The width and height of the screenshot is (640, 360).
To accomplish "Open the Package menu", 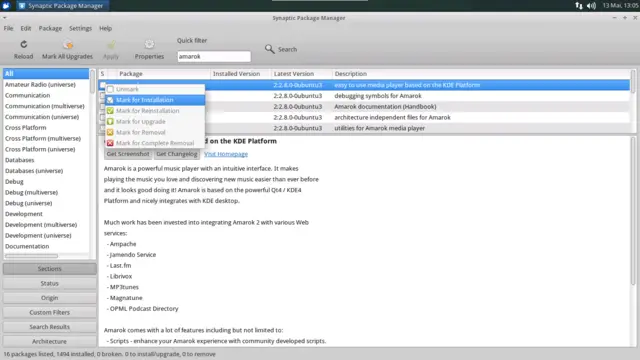I will point(50,28).
